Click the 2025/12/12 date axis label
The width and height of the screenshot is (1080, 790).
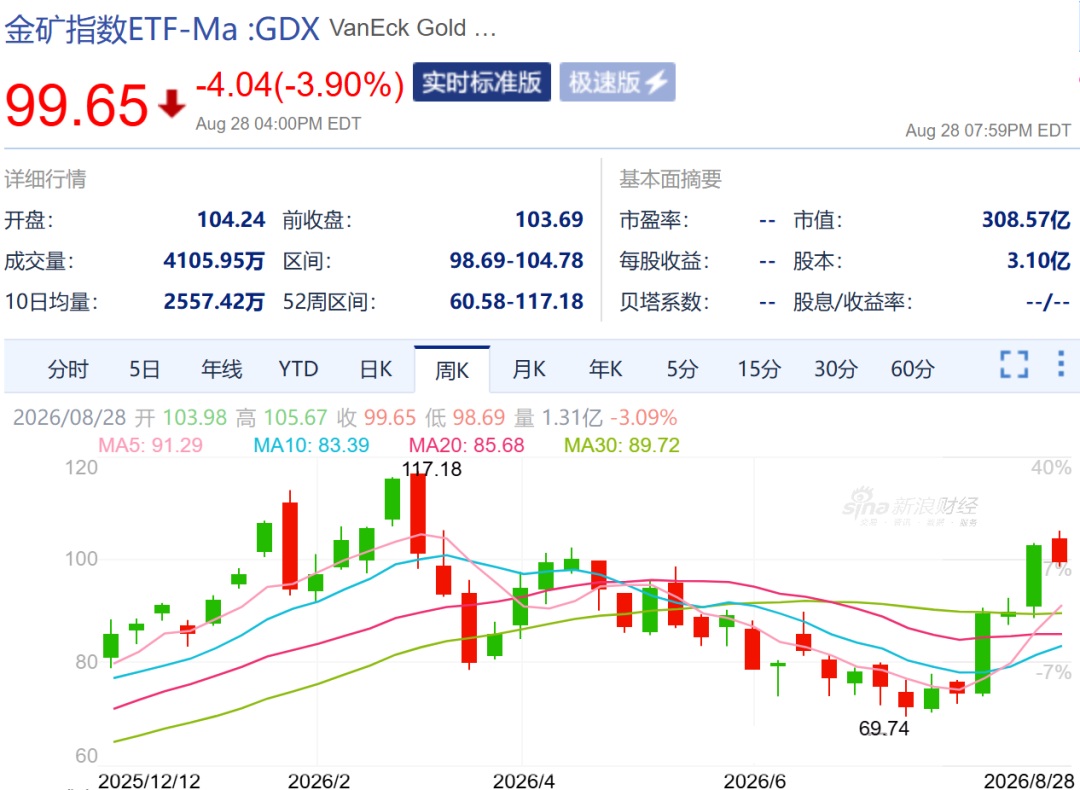(x=149, y=780)
